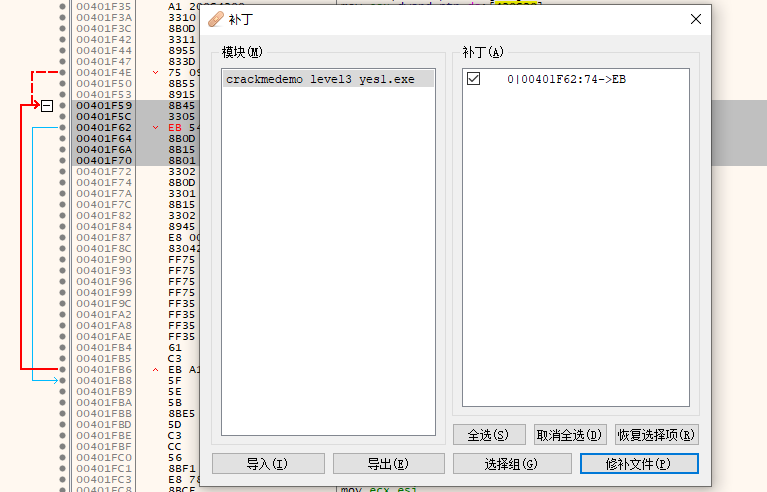Select address 00401F87 in disassembly
This screenshot has height=492, width=767.
pos(104,238)
